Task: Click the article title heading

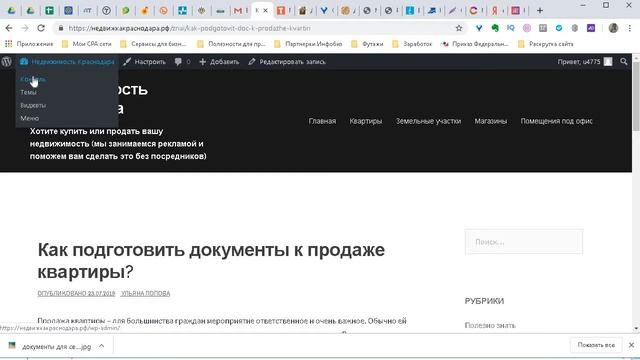Action: click(x=211, y=261)
